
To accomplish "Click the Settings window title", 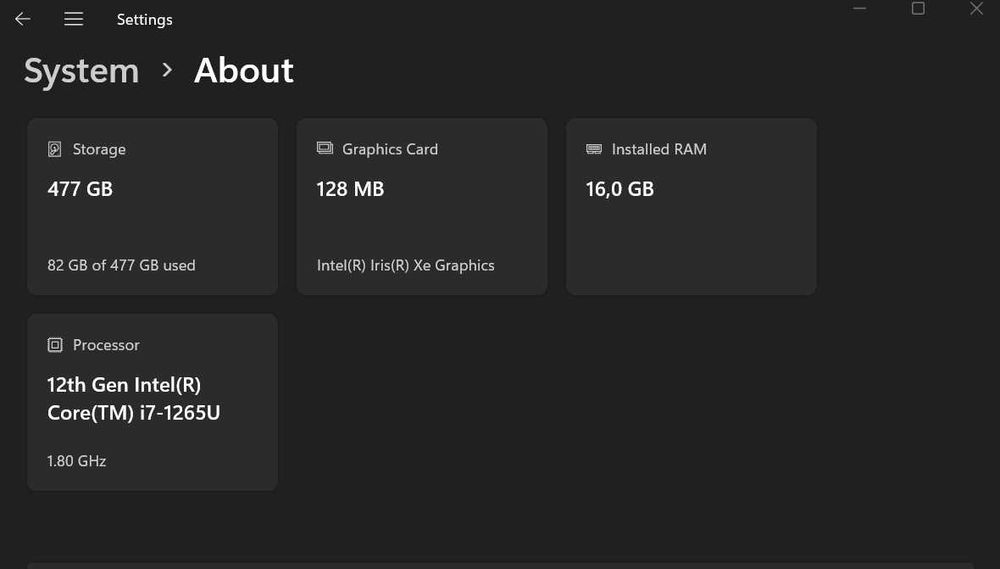I will 144,20.
